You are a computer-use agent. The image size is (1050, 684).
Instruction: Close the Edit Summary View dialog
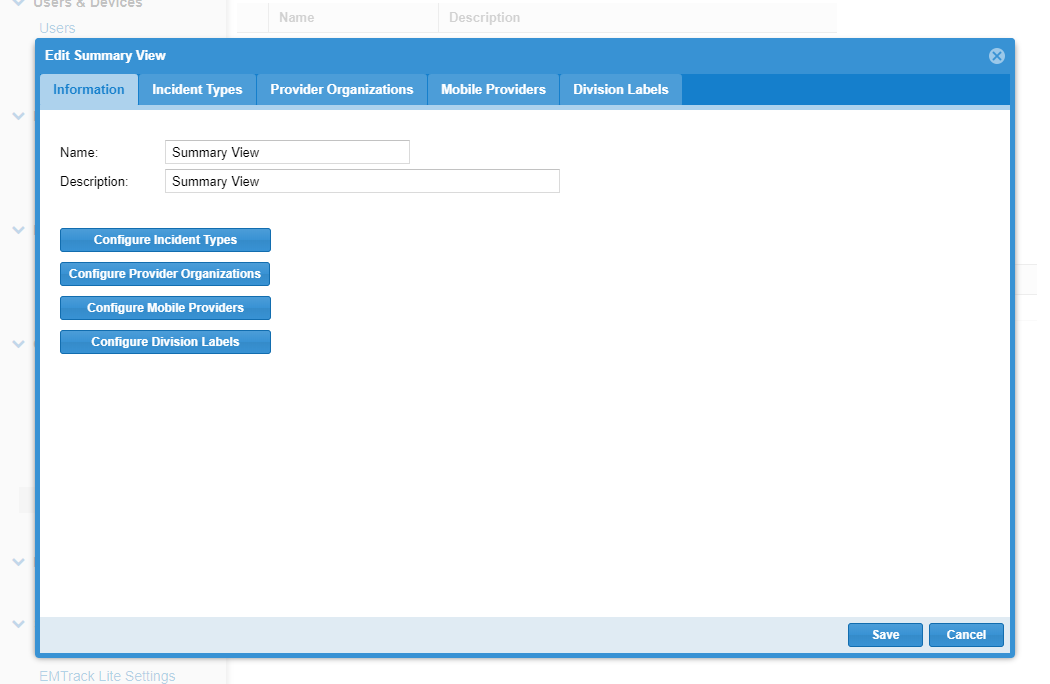coord(996,56)
